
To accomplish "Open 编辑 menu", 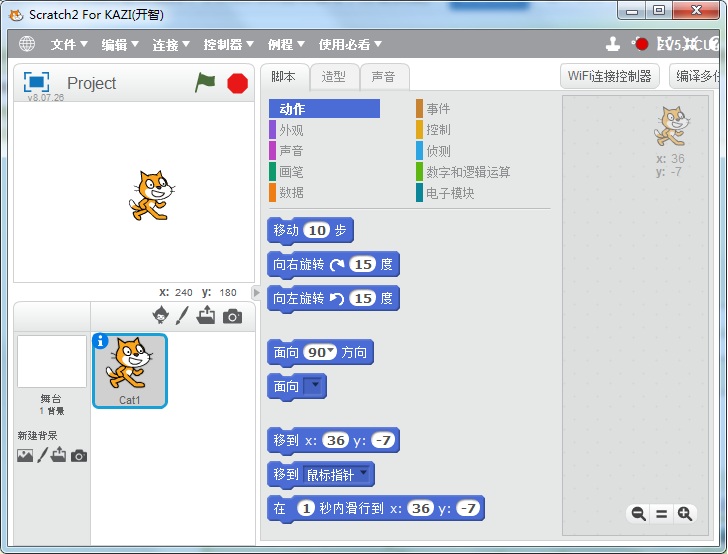I will click(x=120, y=45).
